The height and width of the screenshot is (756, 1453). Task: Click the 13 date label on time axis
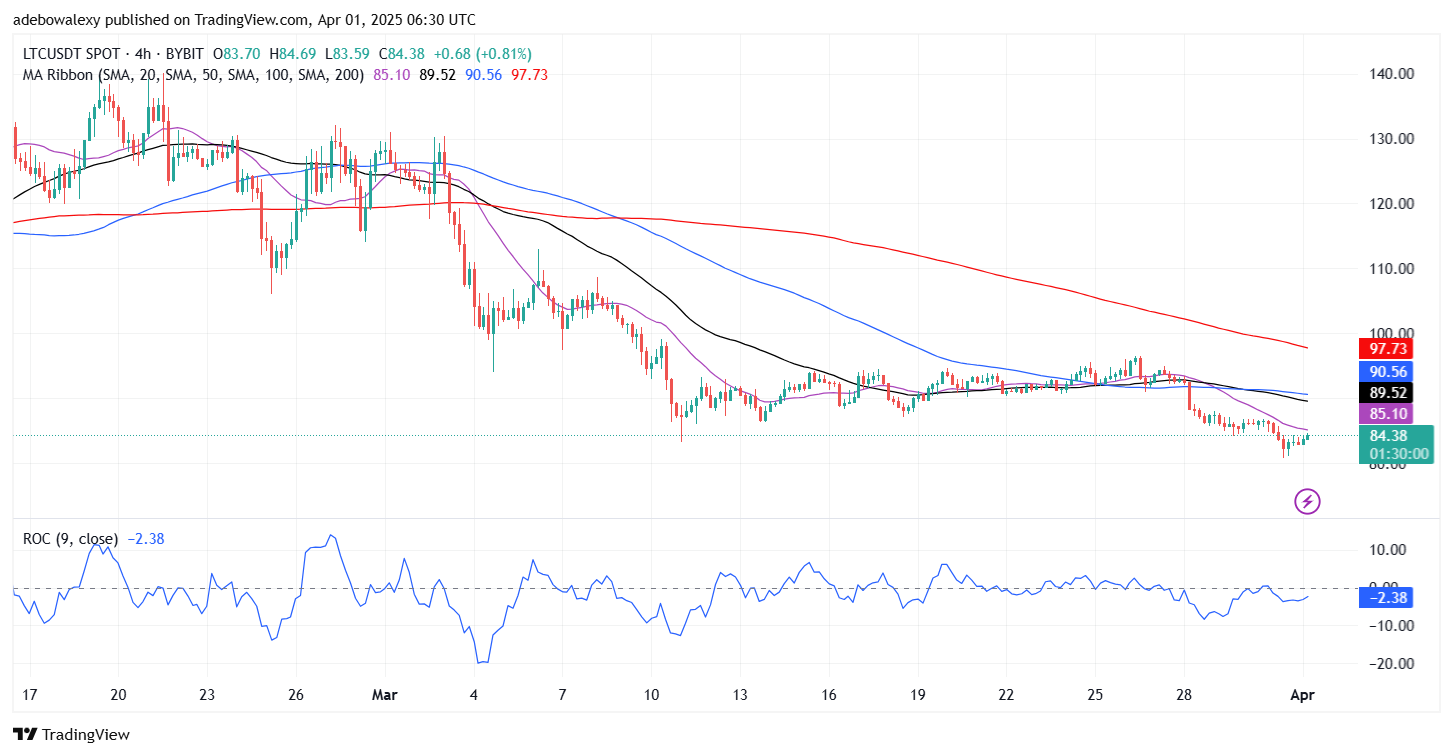click(740, 695)
